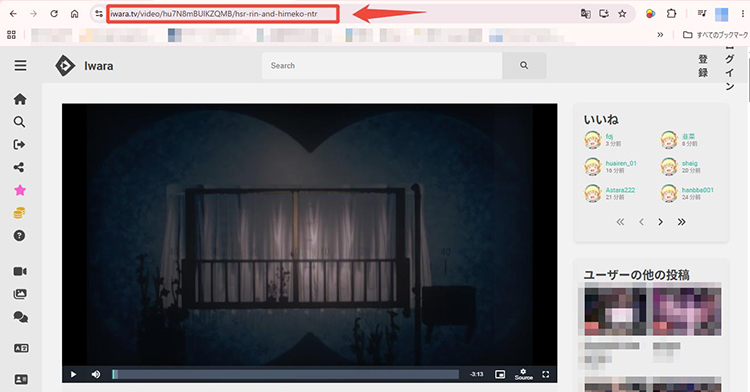
Task: Select the iwara.tv URL in the address bar
Action: (x=214, y=14)
